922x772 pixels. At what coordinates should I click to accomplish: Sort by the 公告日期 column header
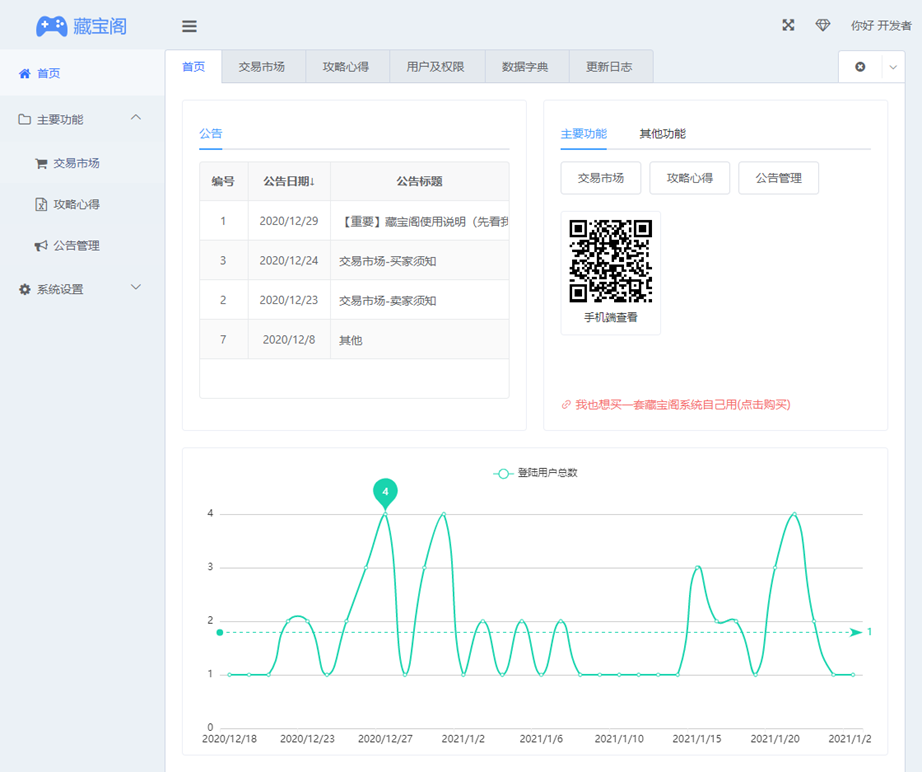pos(289,181)
